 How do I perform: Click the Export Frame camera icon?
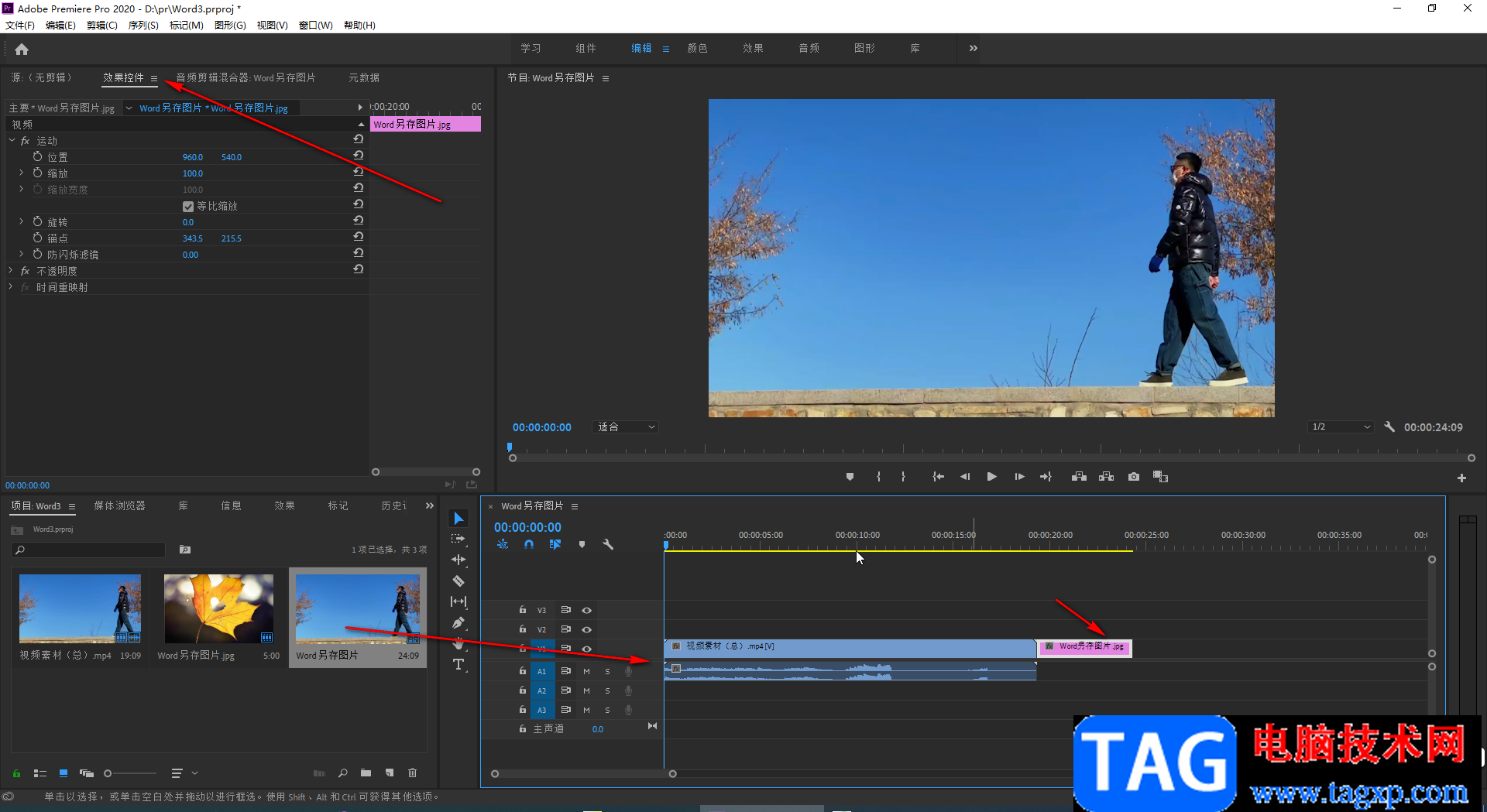pyautogui.click(x=1134, y=477)
